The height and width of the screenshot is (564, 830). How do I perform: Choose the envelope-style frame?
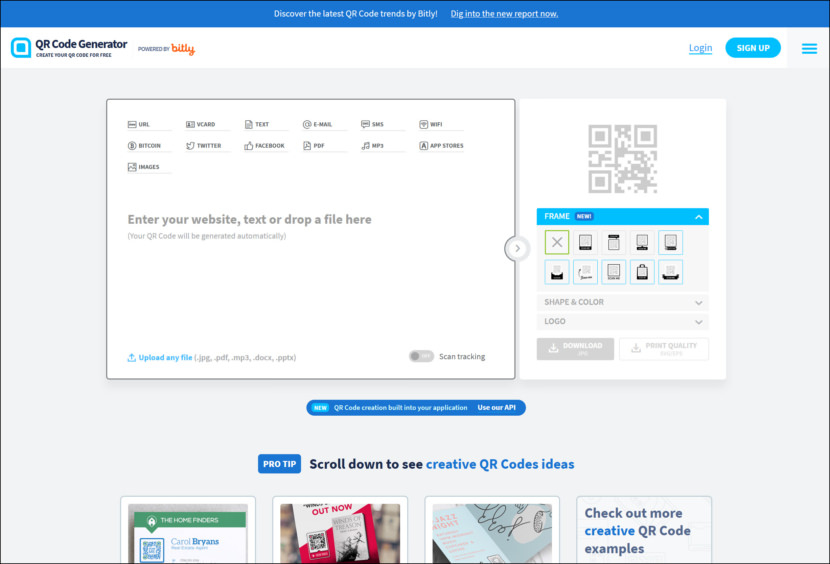[x=557, y=272]
